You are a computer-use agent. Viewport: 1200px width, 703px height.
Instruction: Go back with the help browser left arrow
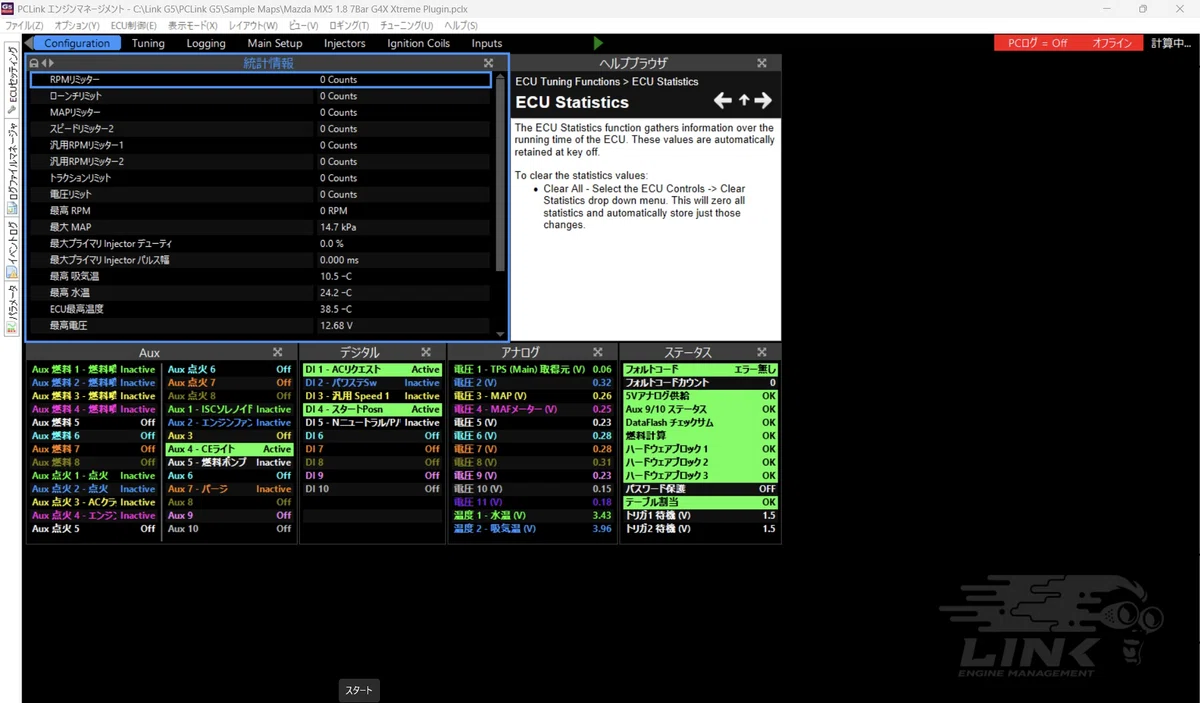(x=723, y=101)
